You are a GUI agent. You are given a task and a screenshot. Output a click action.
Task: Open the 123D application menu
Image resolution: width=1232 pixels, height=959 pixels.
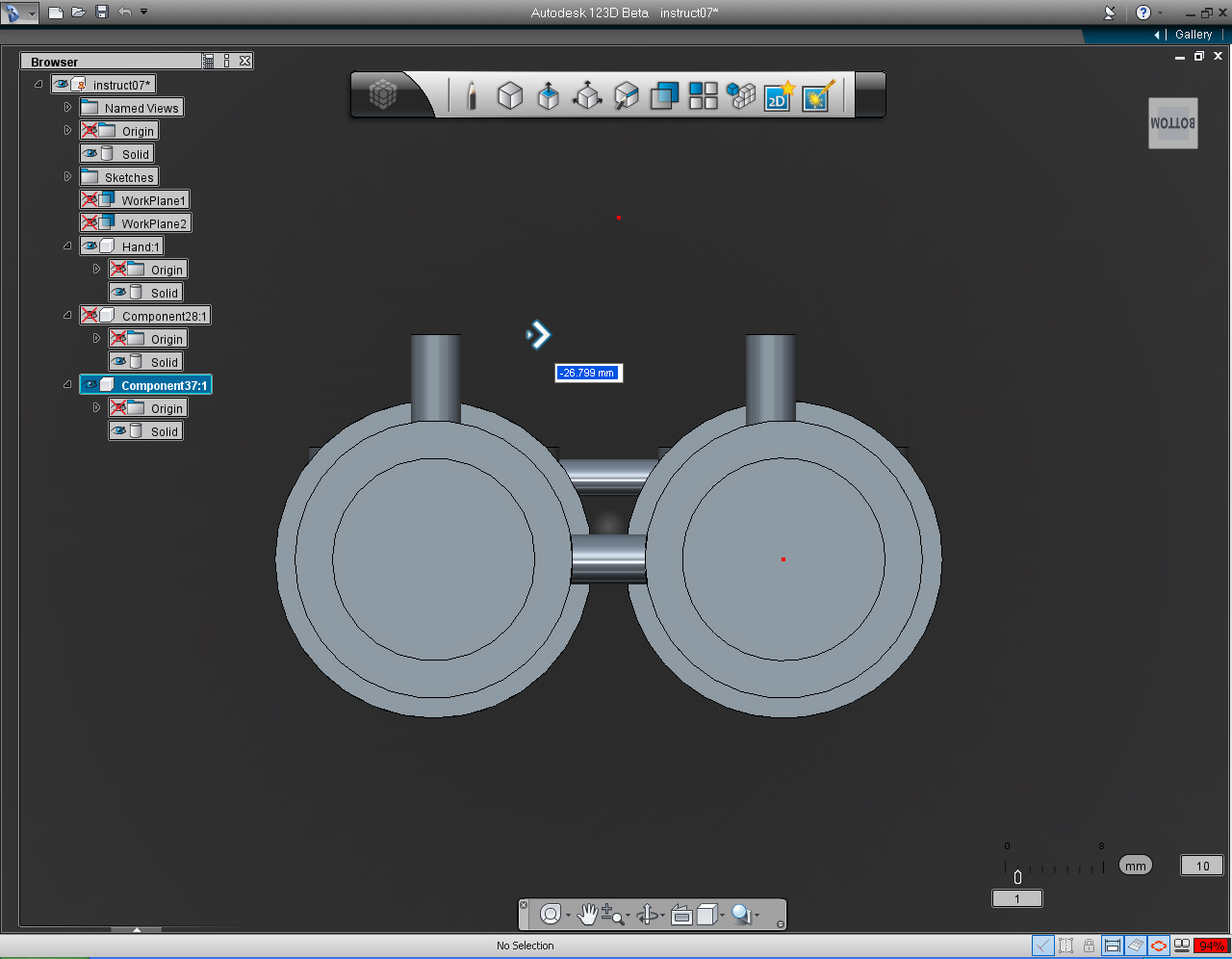point(18,13)
